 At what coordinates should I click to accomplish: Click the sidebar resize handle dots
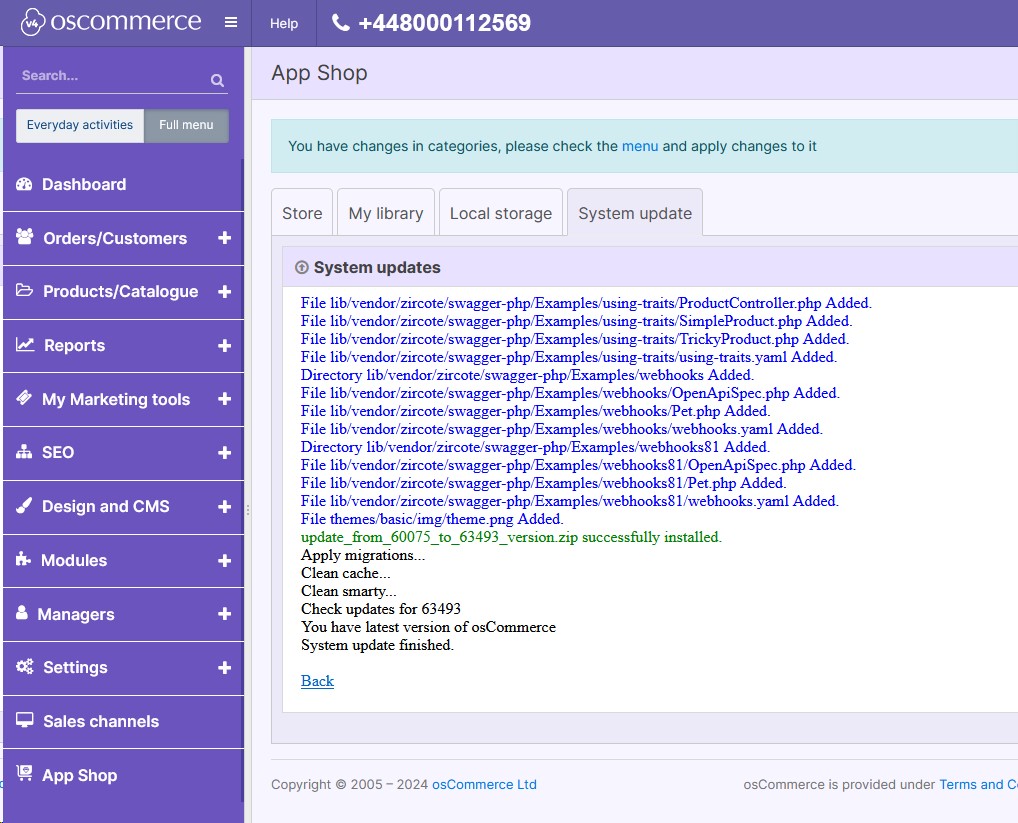247,510
